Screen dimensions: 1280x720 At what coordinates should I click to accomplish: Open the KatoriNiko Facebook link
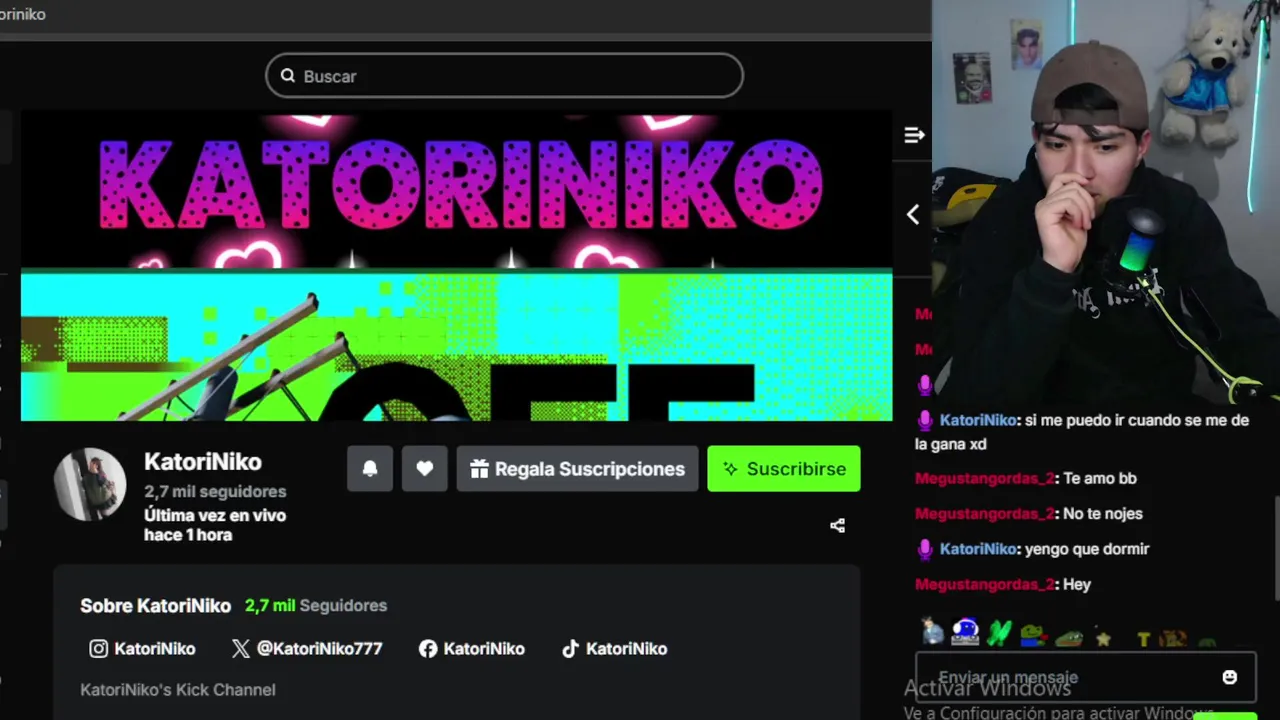click(x=472, y=649)
